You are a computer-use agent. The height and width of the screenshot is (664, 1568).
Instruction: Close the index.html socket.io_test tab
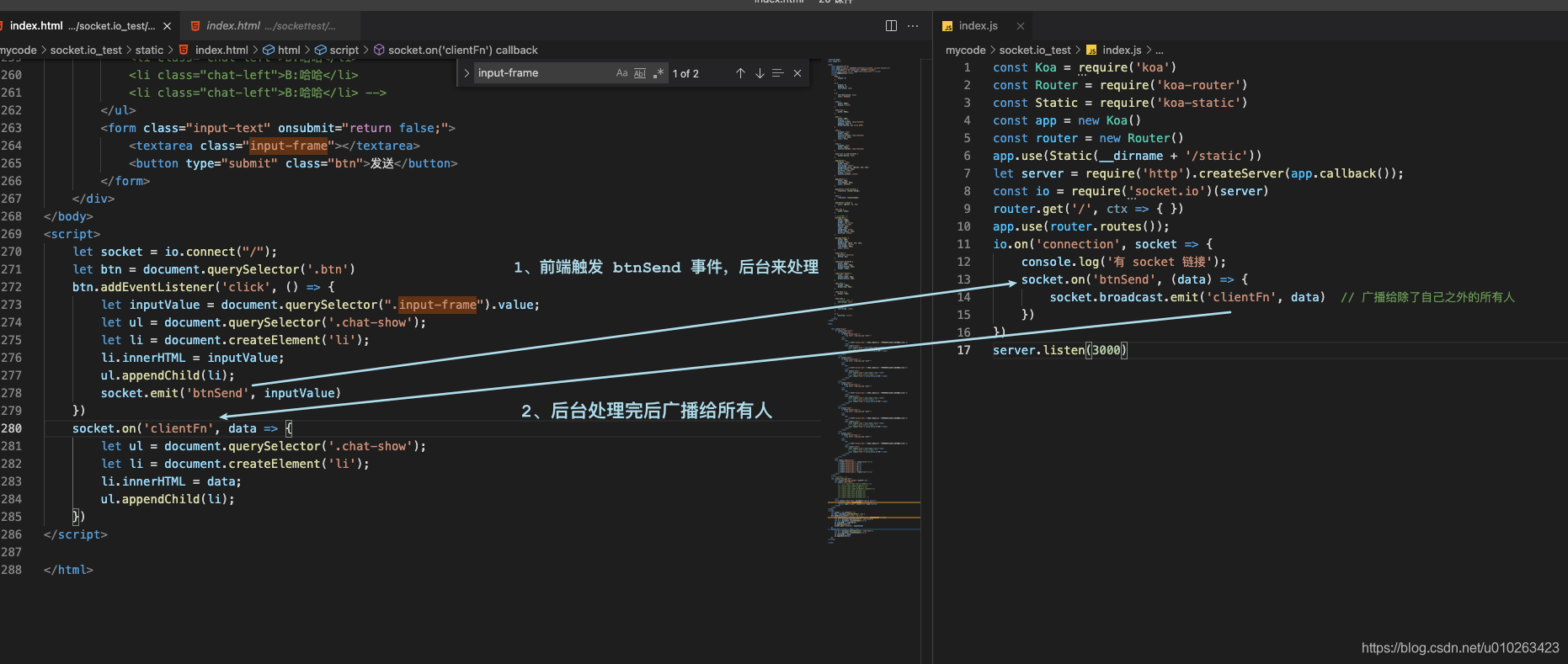click(x=167, y=26)
